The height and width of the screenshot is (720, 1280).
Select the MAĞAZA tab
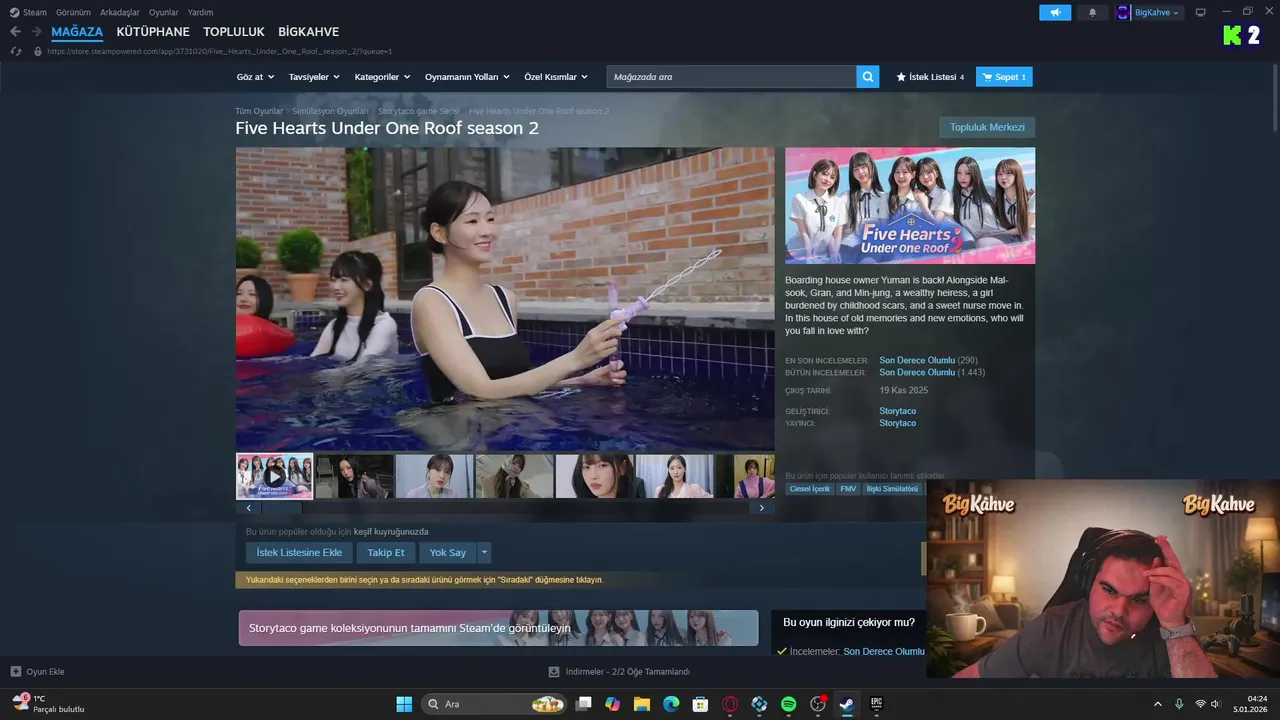(77, 32)
